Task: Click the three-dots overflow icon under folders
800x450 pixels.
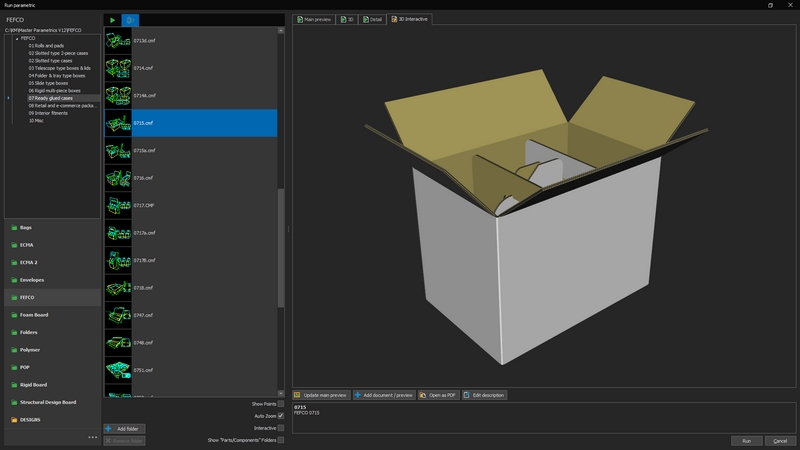Action: [x=93, y=437]
